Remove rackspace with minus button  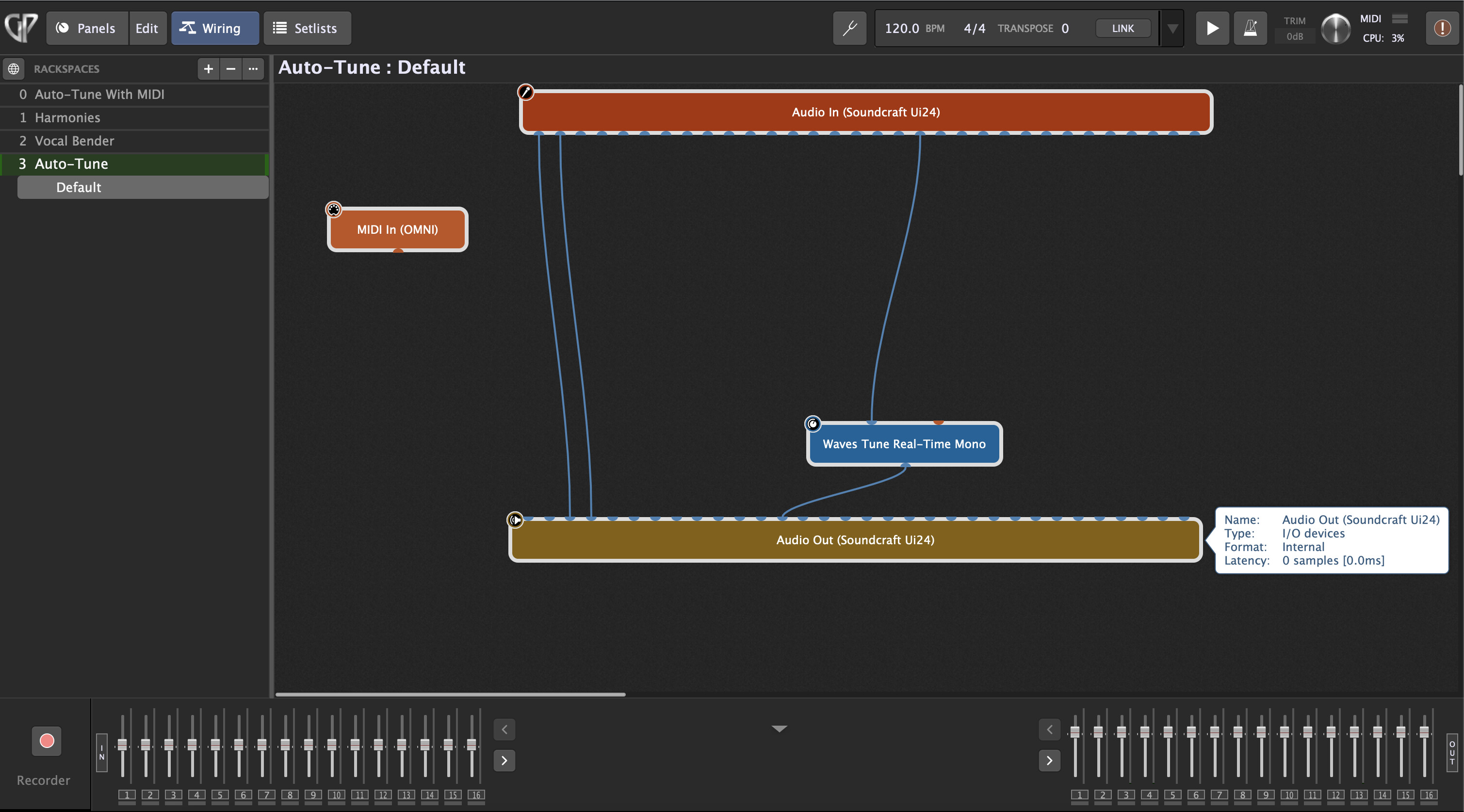pyautogui.click(x=231, y=69)
